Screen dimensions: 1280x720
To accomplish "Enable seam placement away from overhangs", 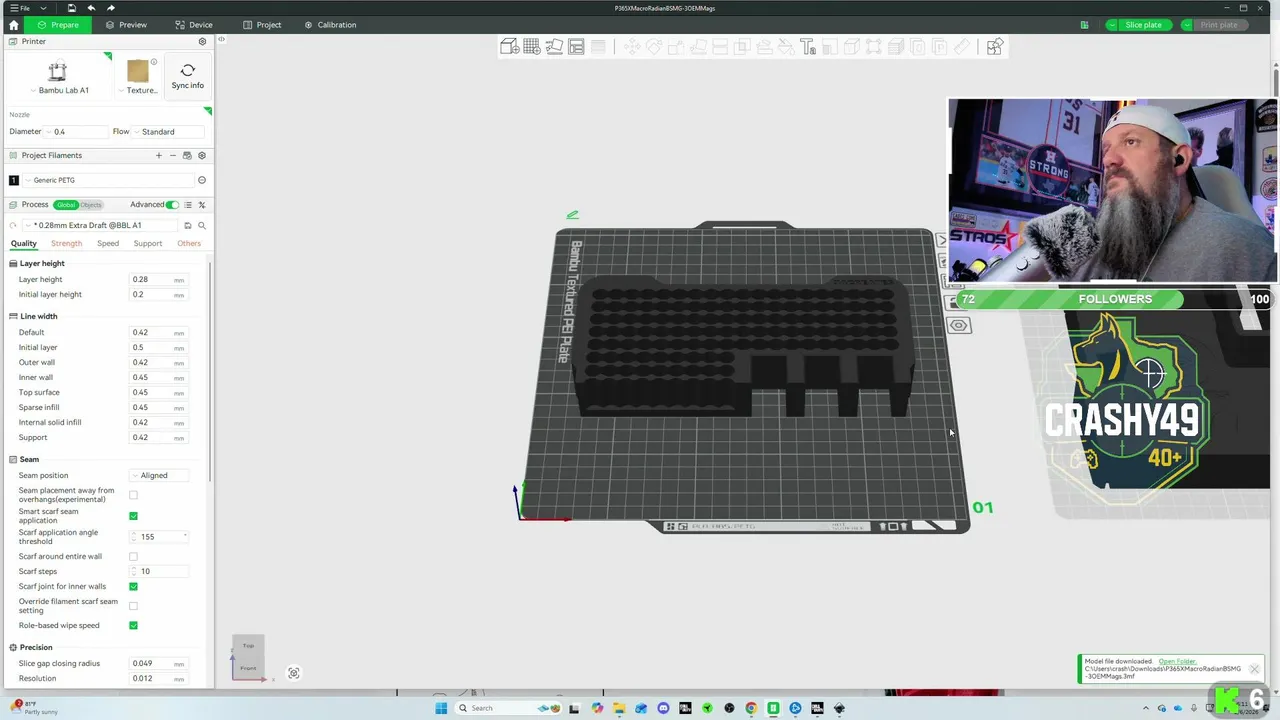I will 133,495.
